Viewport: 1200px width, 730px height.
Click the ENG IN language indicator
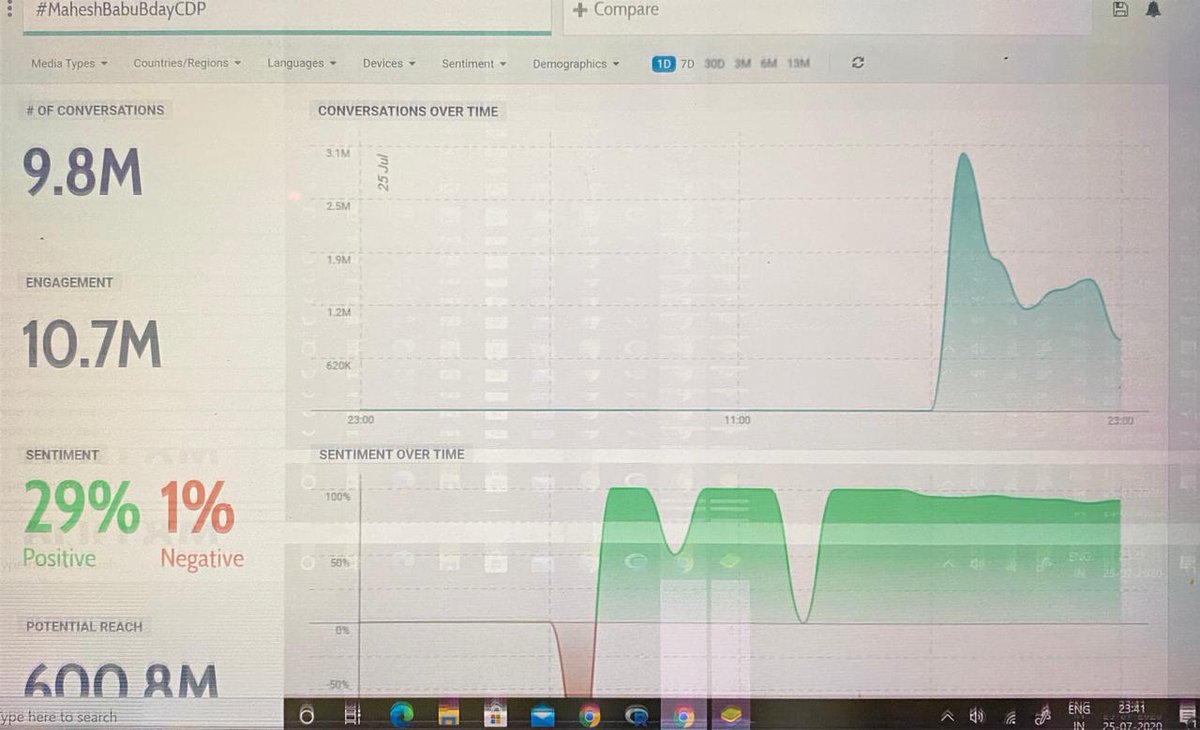coord(1079,717)
